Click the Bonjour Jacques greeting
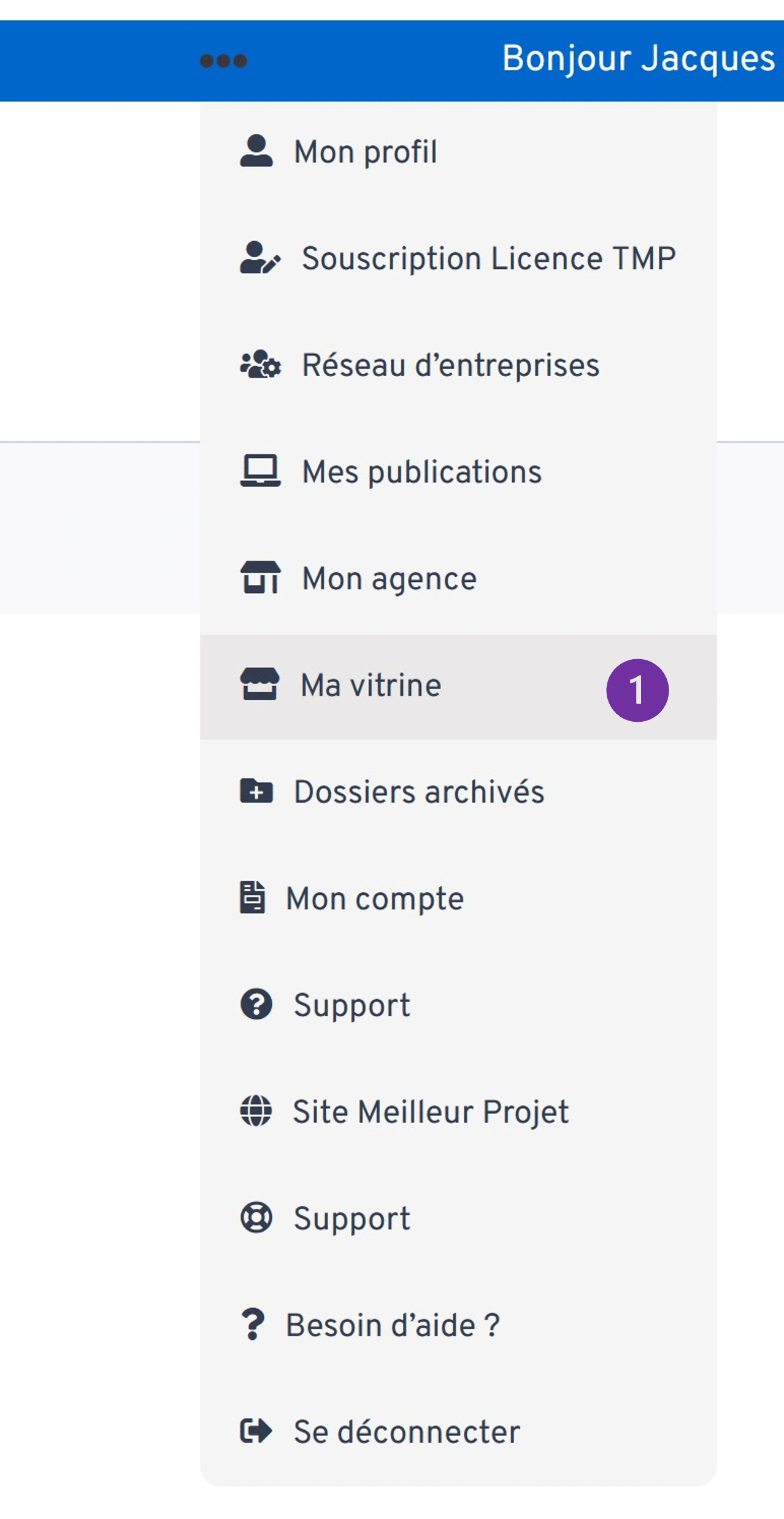784x1519 pixels. pyautogui.click(x=639, y=59)
